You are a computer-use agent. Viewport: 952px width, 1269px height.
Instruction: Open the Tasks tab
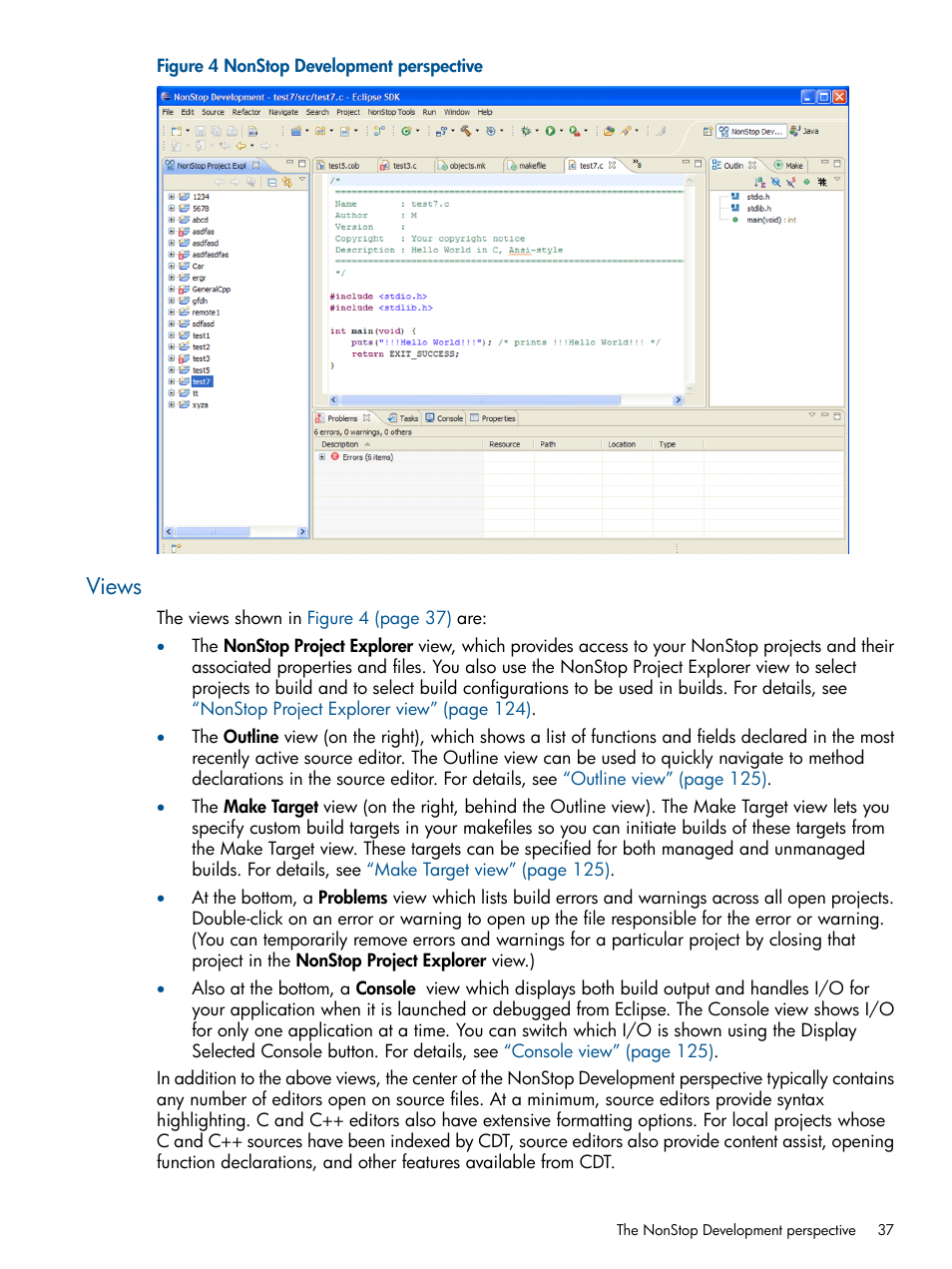(x=403, y=418)
